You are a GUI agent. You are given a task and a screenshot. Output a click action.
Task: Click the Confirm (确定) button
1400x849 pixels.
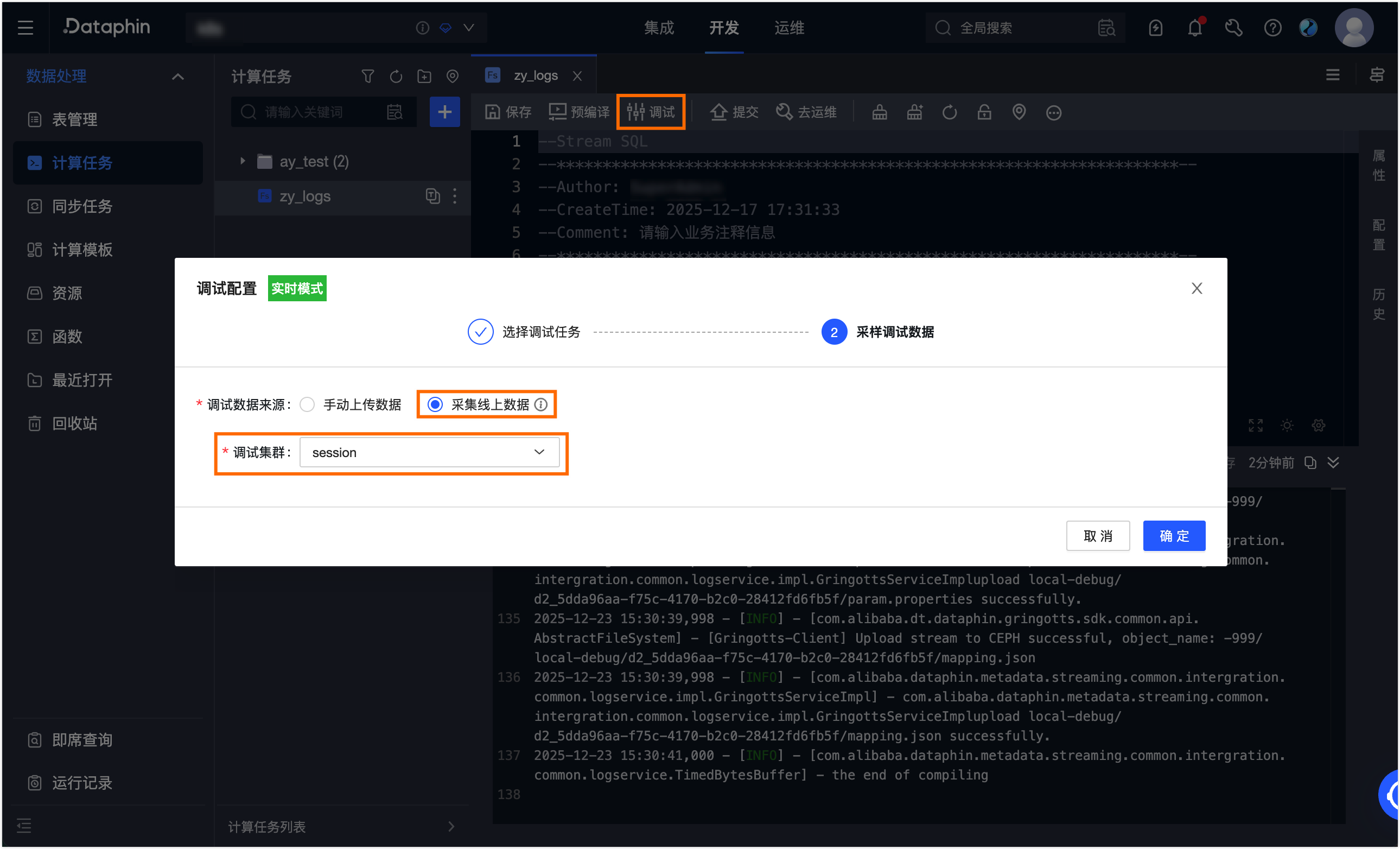pos(1173,536)
